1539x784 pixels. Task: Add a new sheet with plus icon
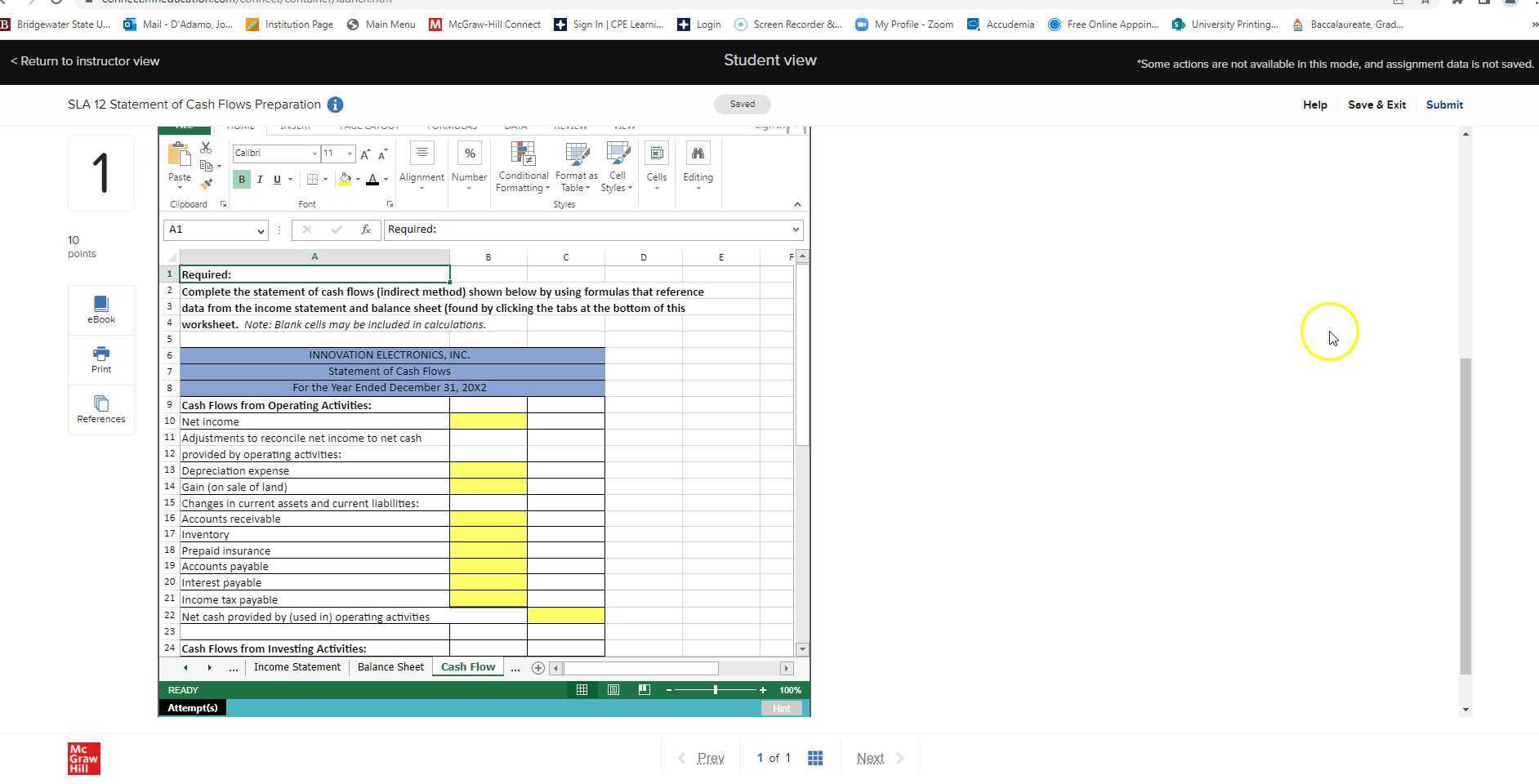click(x=538, y=668)
